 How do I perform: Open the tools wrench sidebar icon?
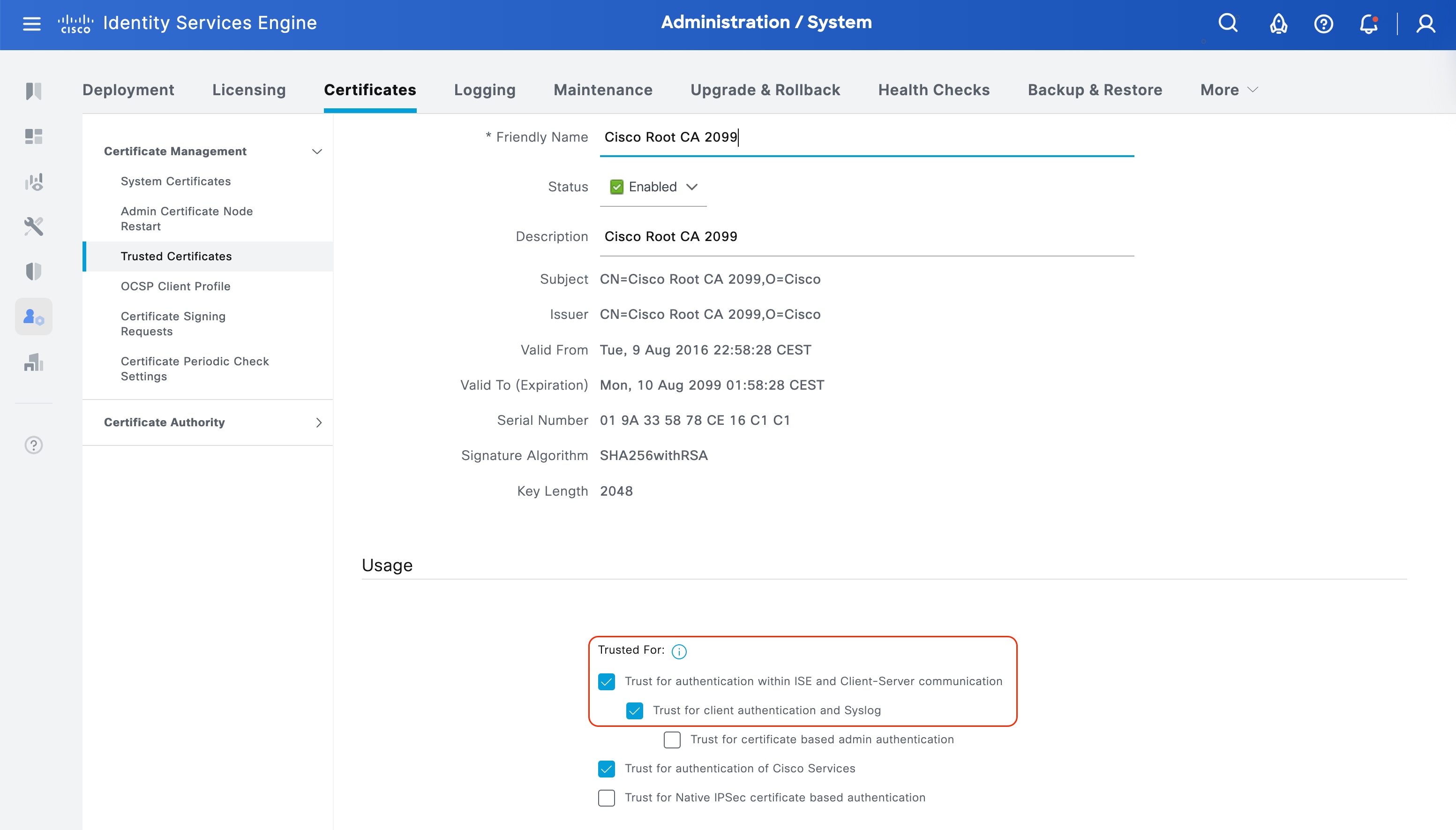tap(34, 226)
